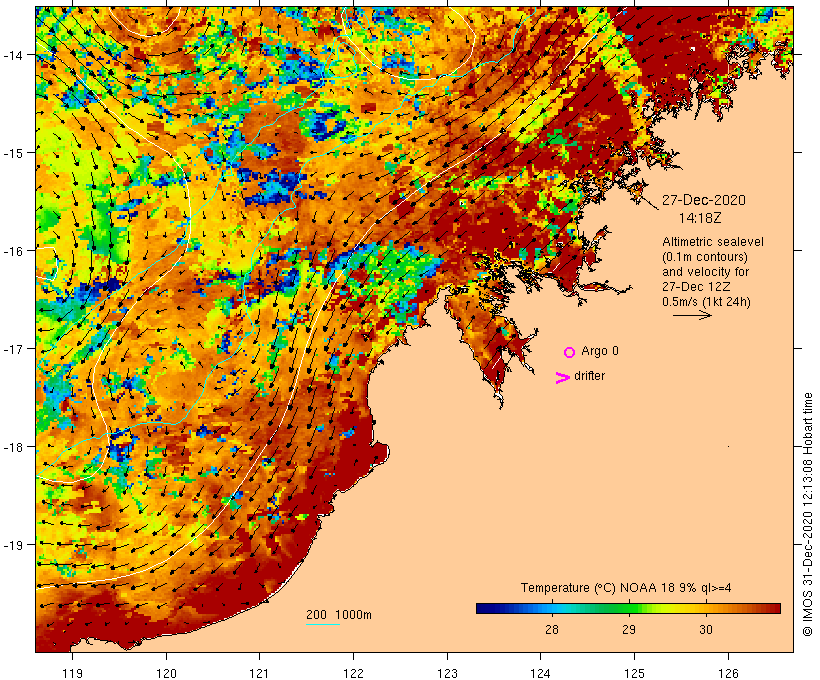Viewport: 820px width, 680px height.
Task: Click the latitude label -14
Action: [13, 55]
